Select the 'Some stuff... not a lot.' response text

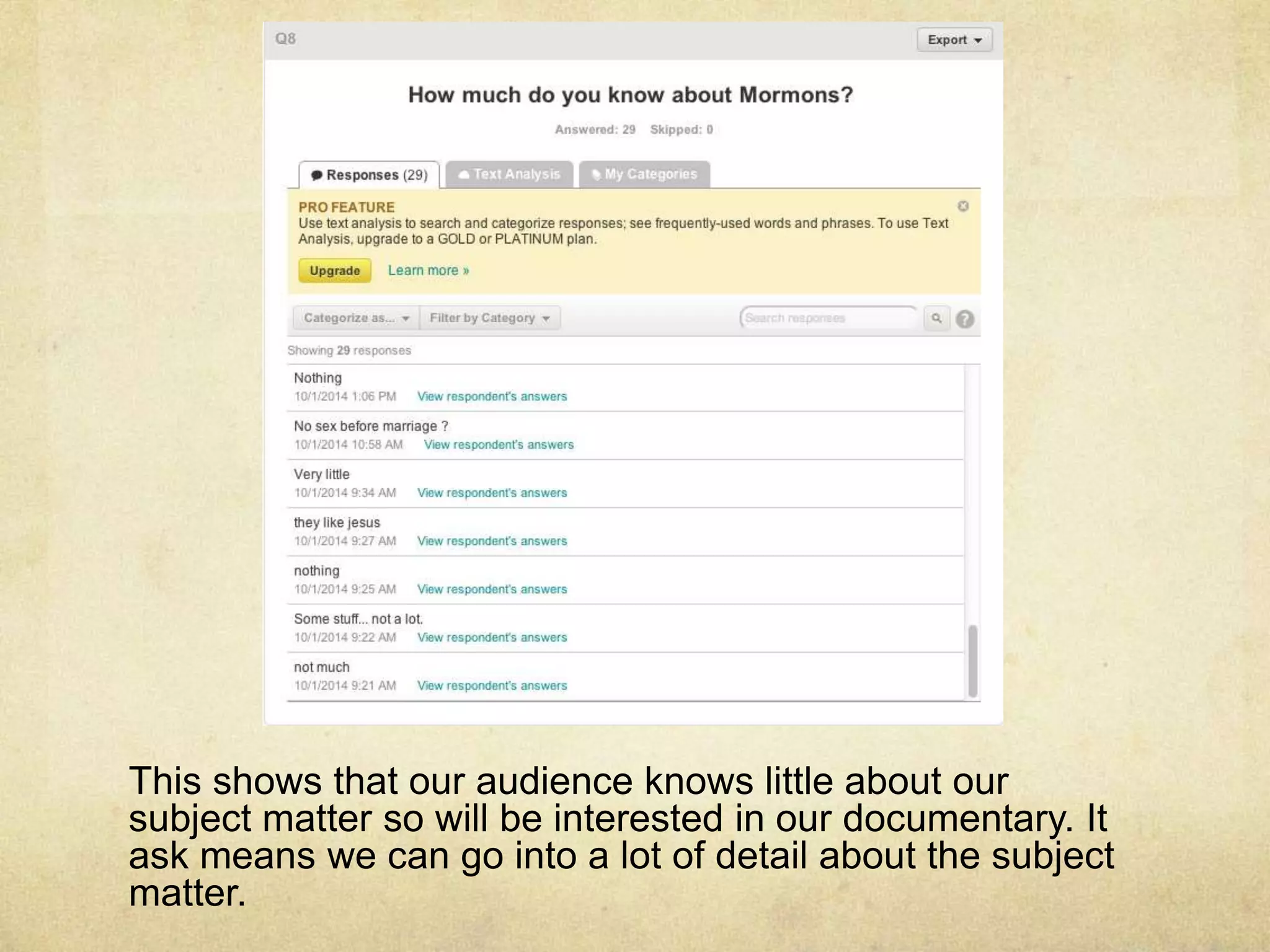(358, 619)
